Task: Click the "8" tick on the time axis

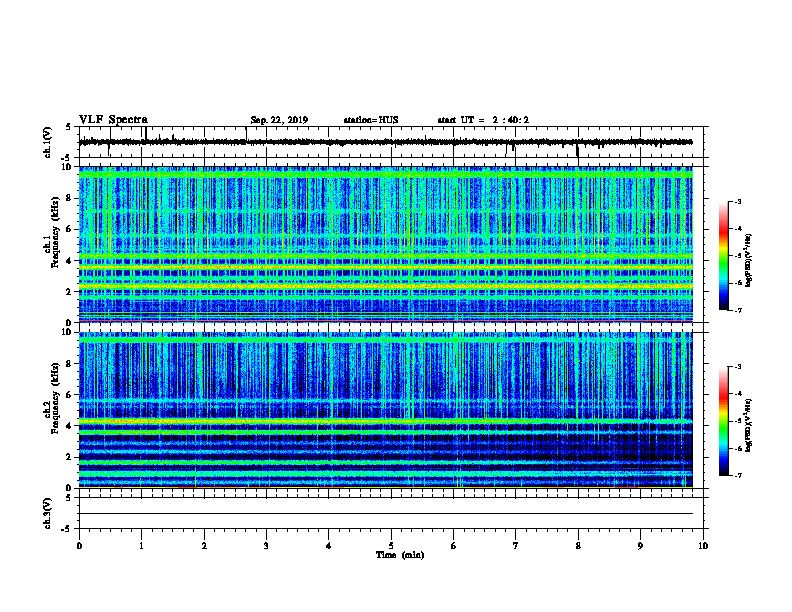Action: click(578, 546)
